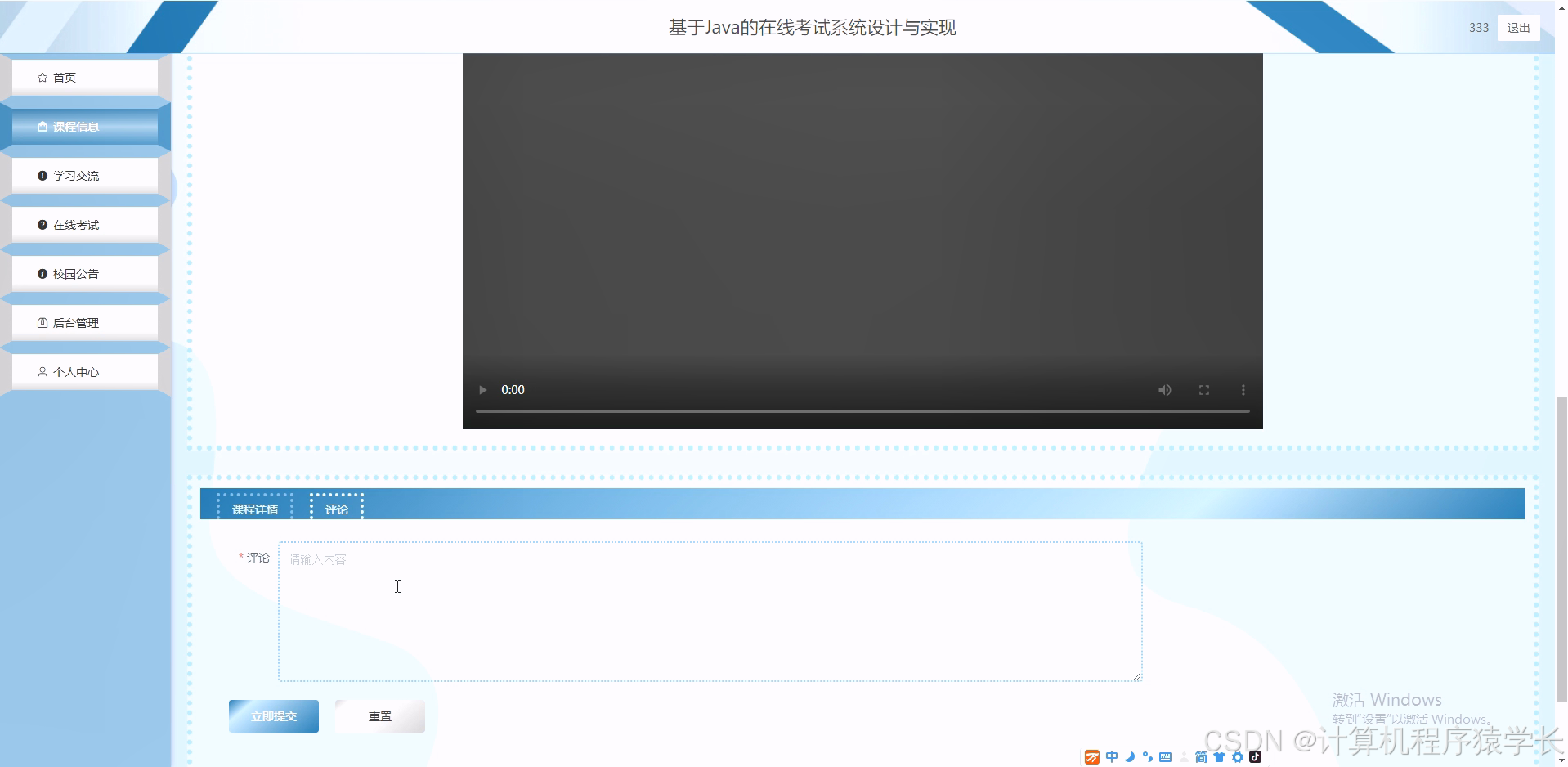
Task: Open 校园公告 in the sidebar
Action: [85, 274]
